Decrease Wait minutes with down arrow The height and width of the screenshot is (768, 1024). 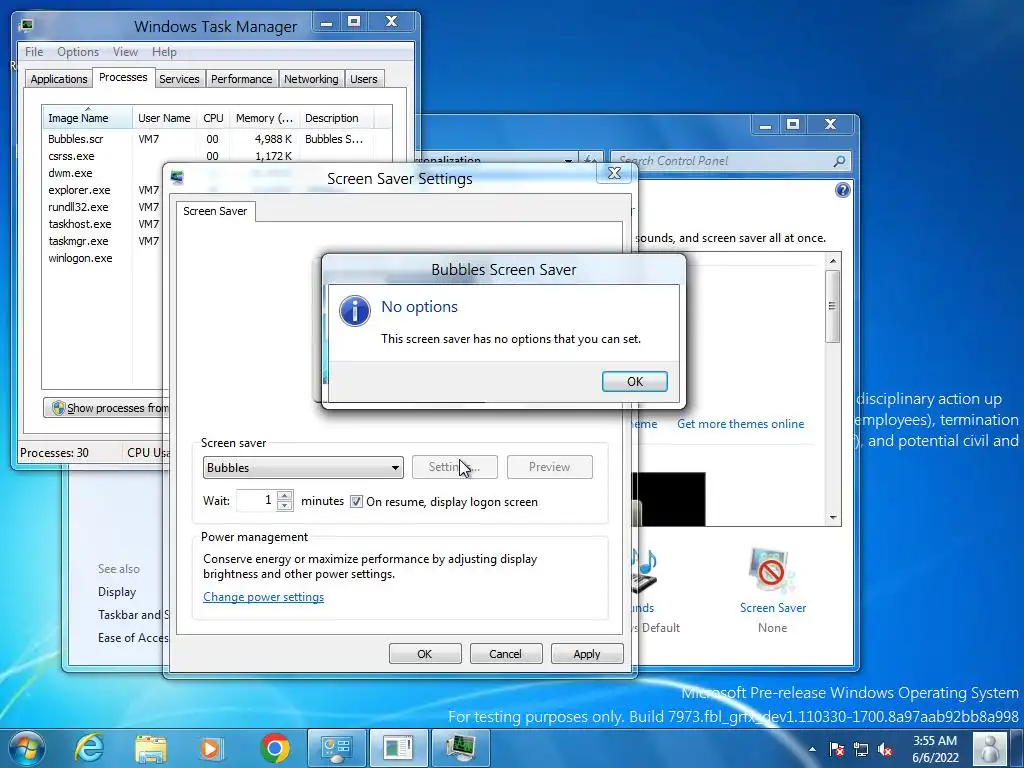[x=284, y=505]
